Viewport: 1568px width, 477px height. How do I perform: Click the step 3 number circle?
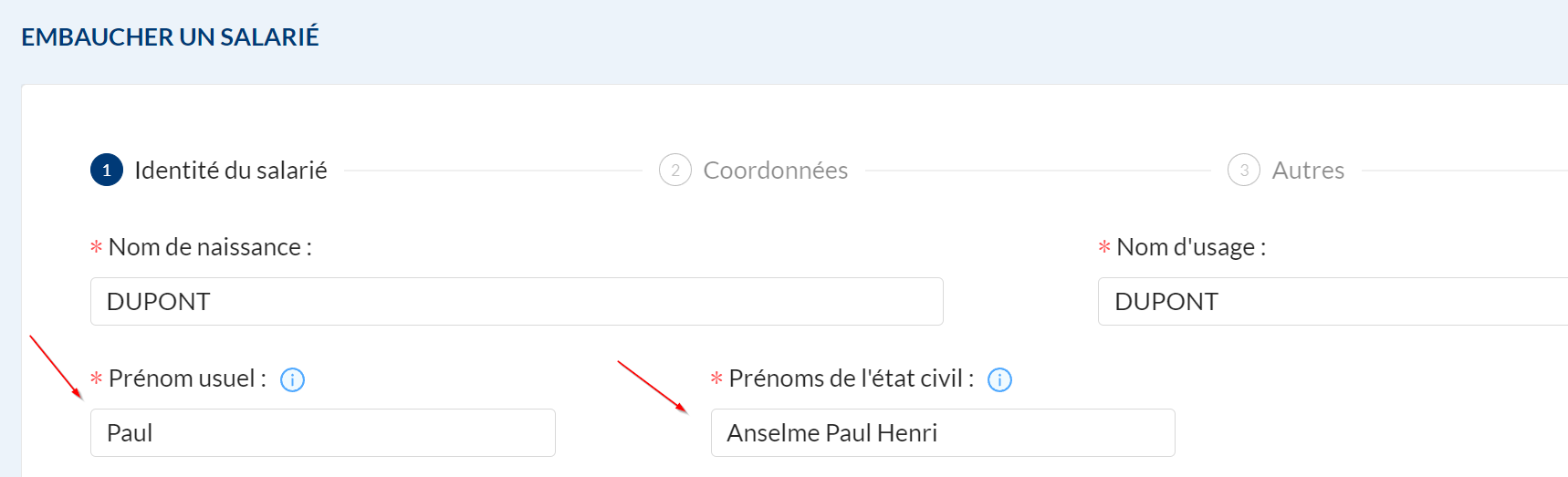[1243, 171]
